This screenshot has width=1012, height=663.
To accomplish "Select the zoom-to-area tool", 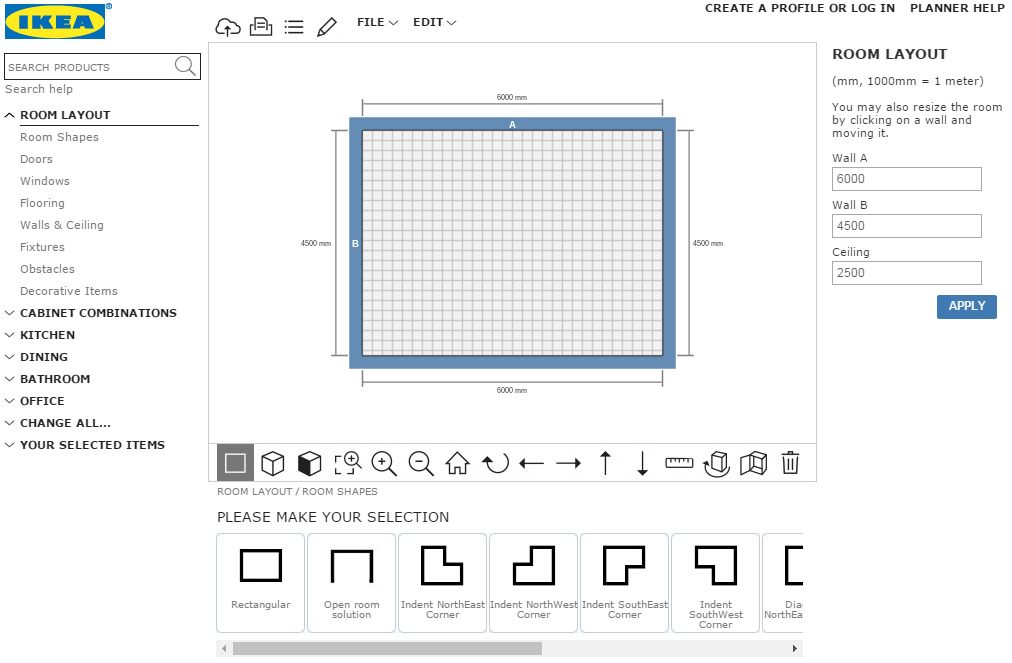I will pyautogui.click(x=347, y=463).
